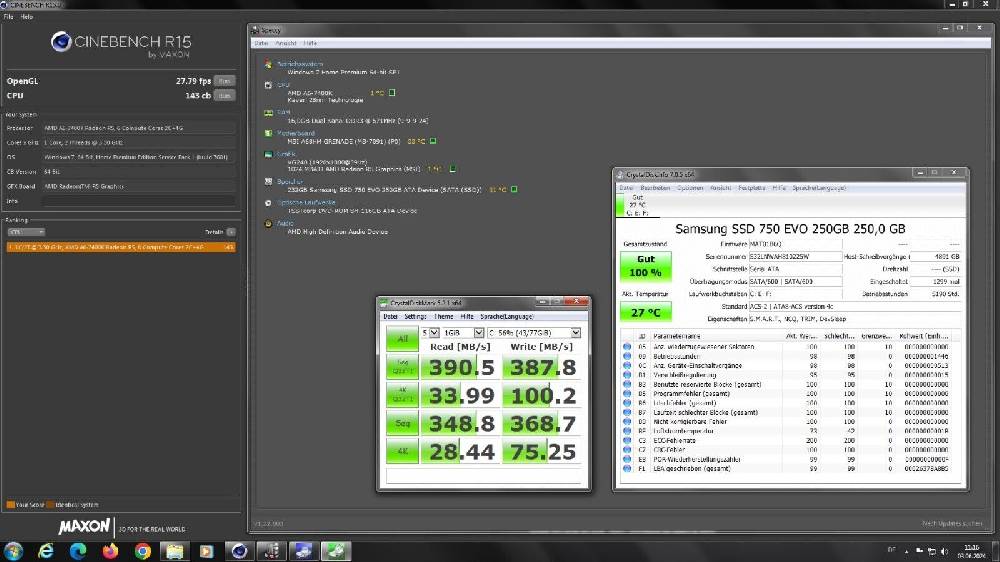Open the Windows Start orb
1000x562 pixels.
pyautogui.click(x=13, y=551)
